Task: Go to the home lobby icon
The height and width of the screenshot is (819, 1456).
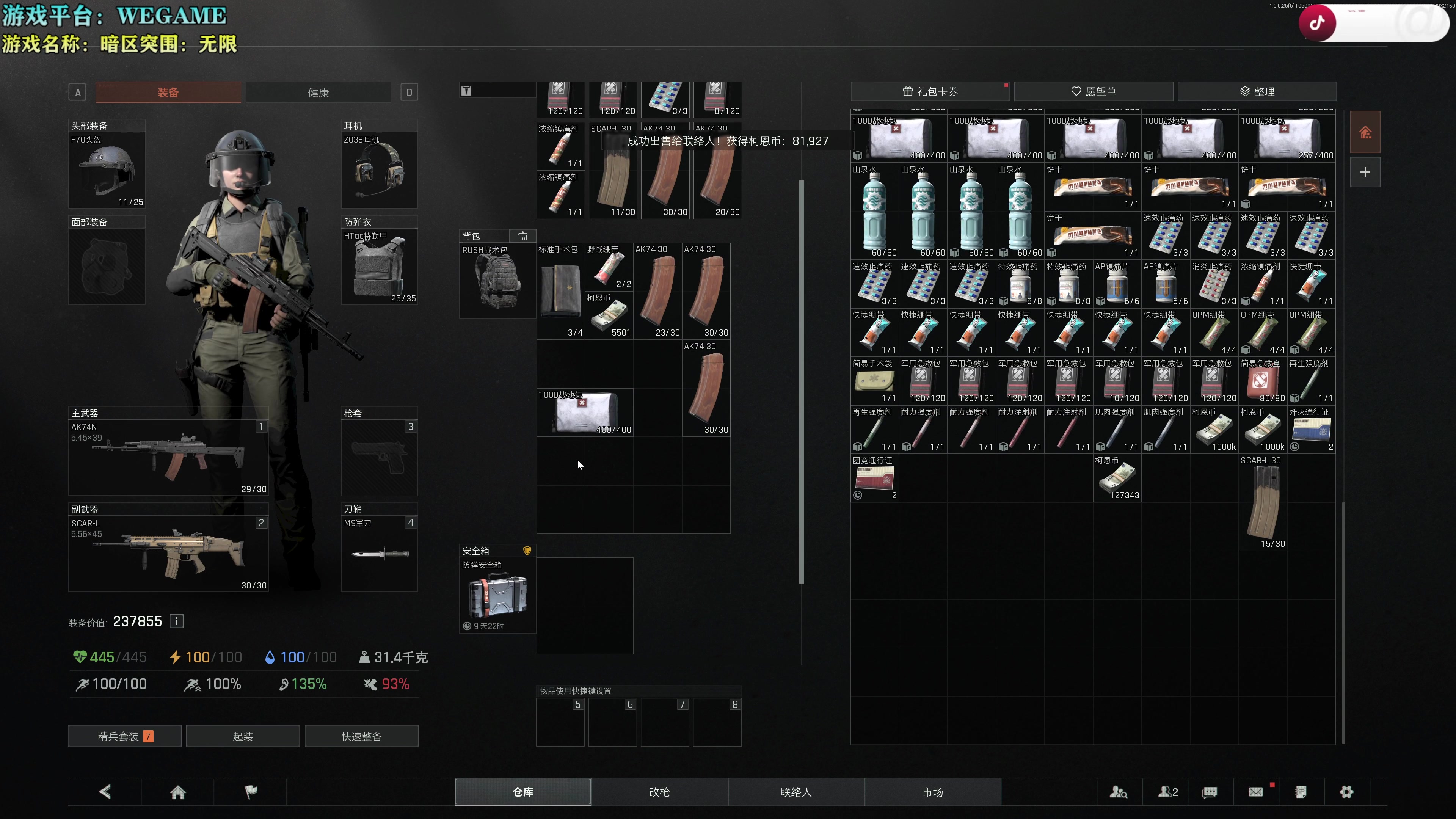Action: point(178,792)
